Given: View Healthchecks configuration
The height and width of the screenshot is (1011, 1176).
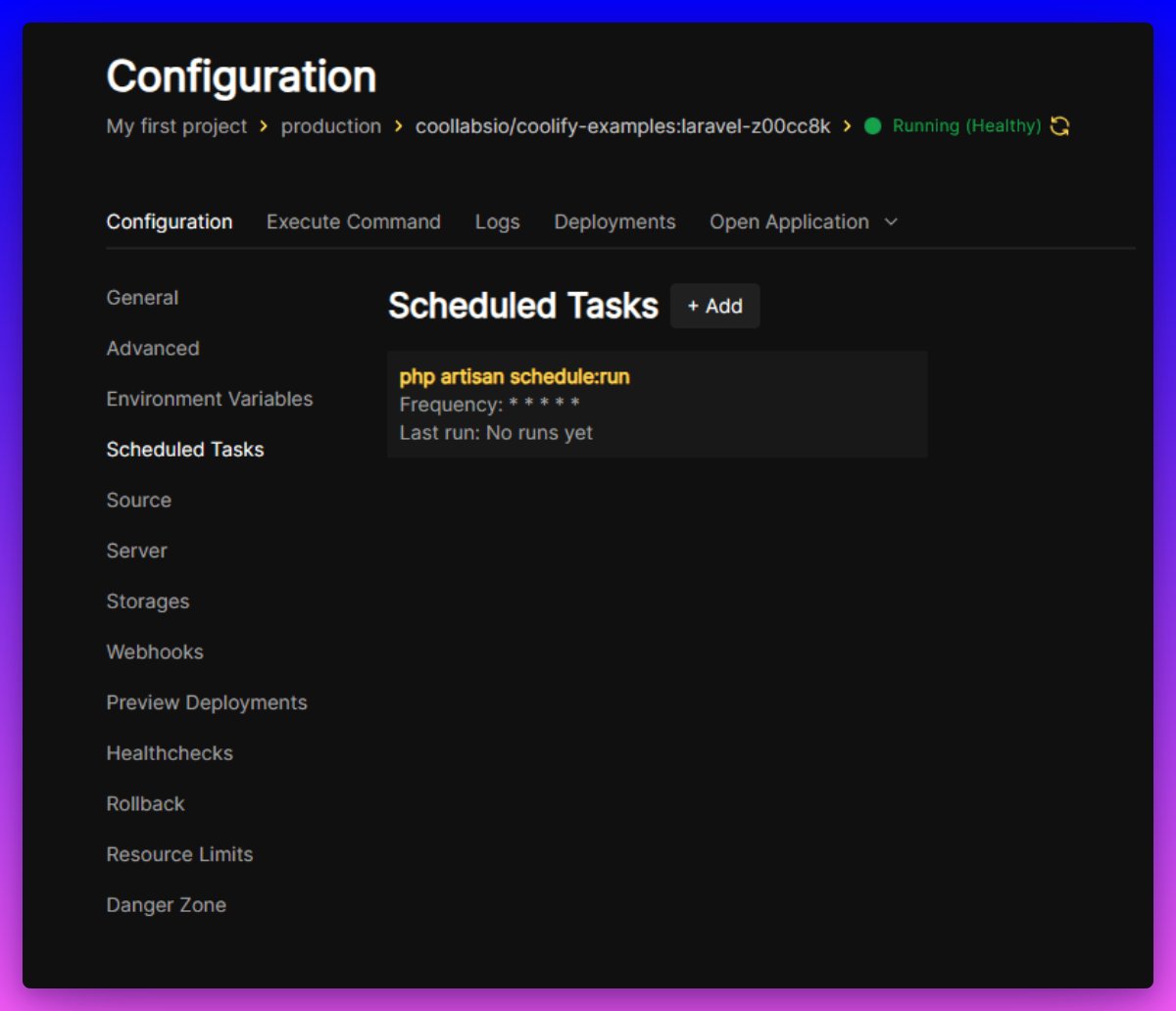Looking at the screenshot, I should (170, 752).
